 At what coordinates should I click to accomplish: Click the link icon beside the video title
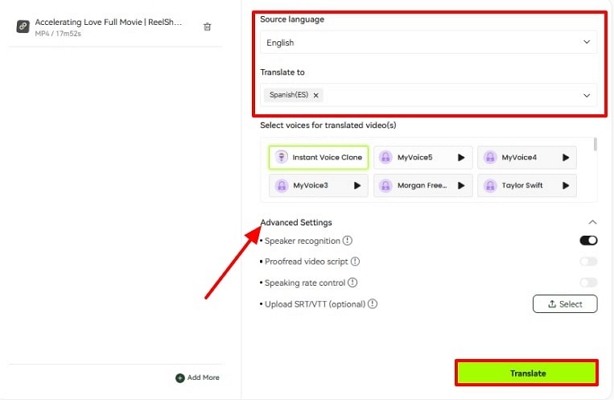pyautogui.click(x=23, y=27)
